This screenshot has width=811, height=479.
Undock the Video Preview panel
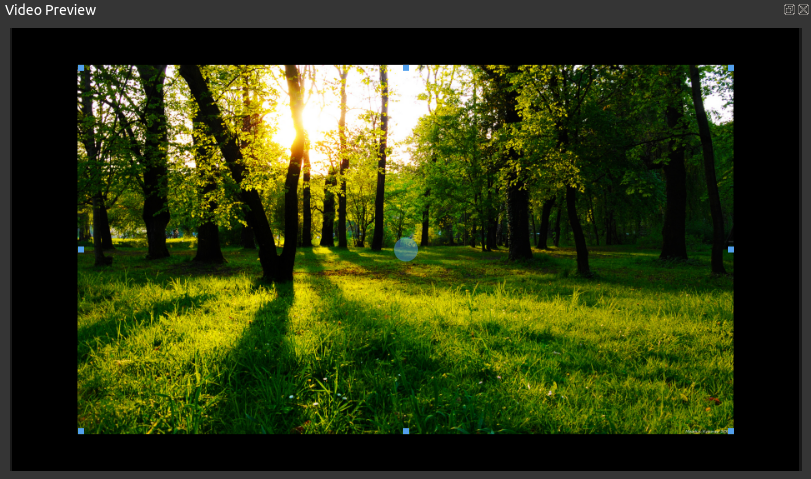[789, 9]
